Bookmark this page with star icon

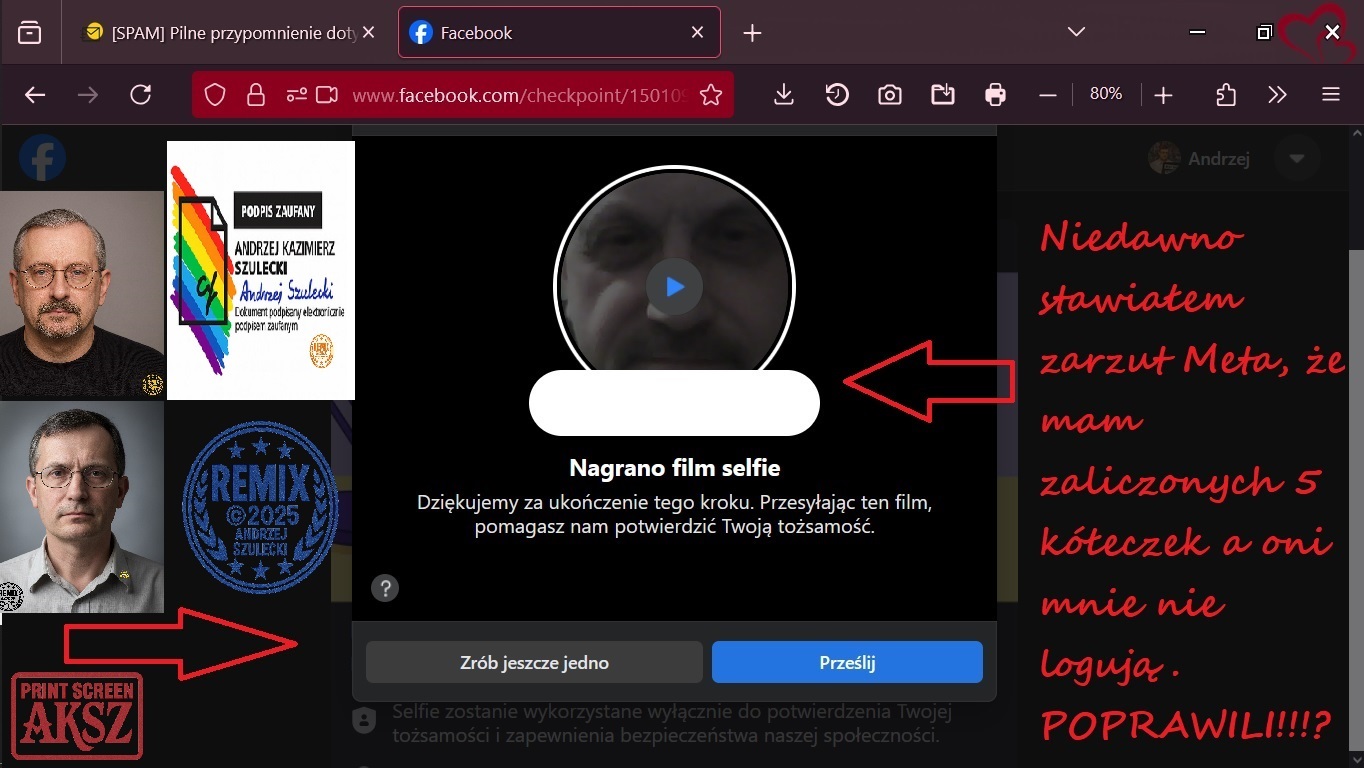711,95
